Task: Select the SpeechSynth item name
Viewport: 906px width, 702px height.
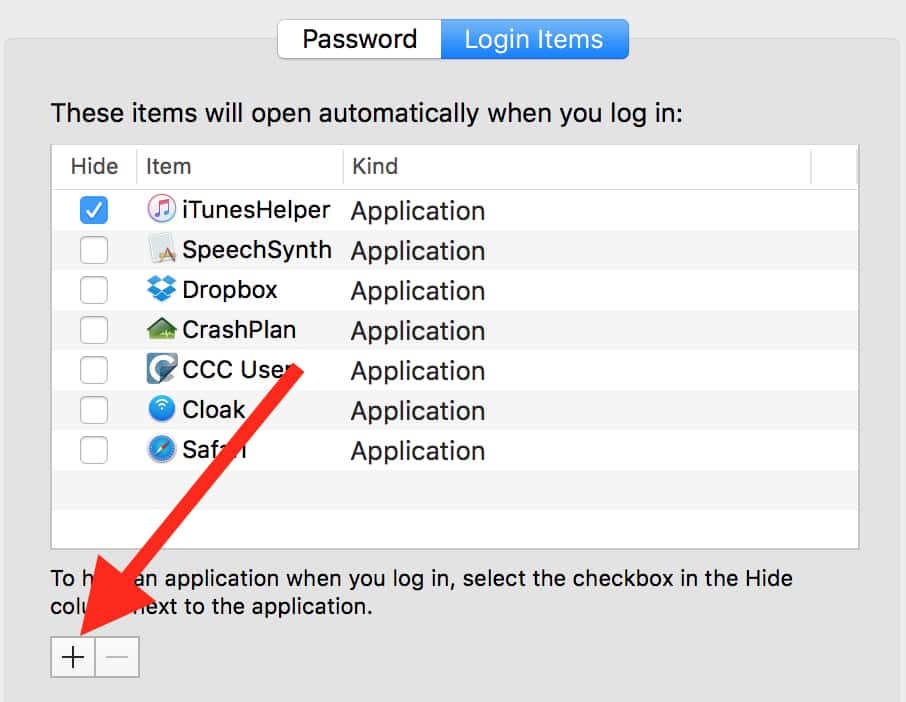Action: [257, 250]
